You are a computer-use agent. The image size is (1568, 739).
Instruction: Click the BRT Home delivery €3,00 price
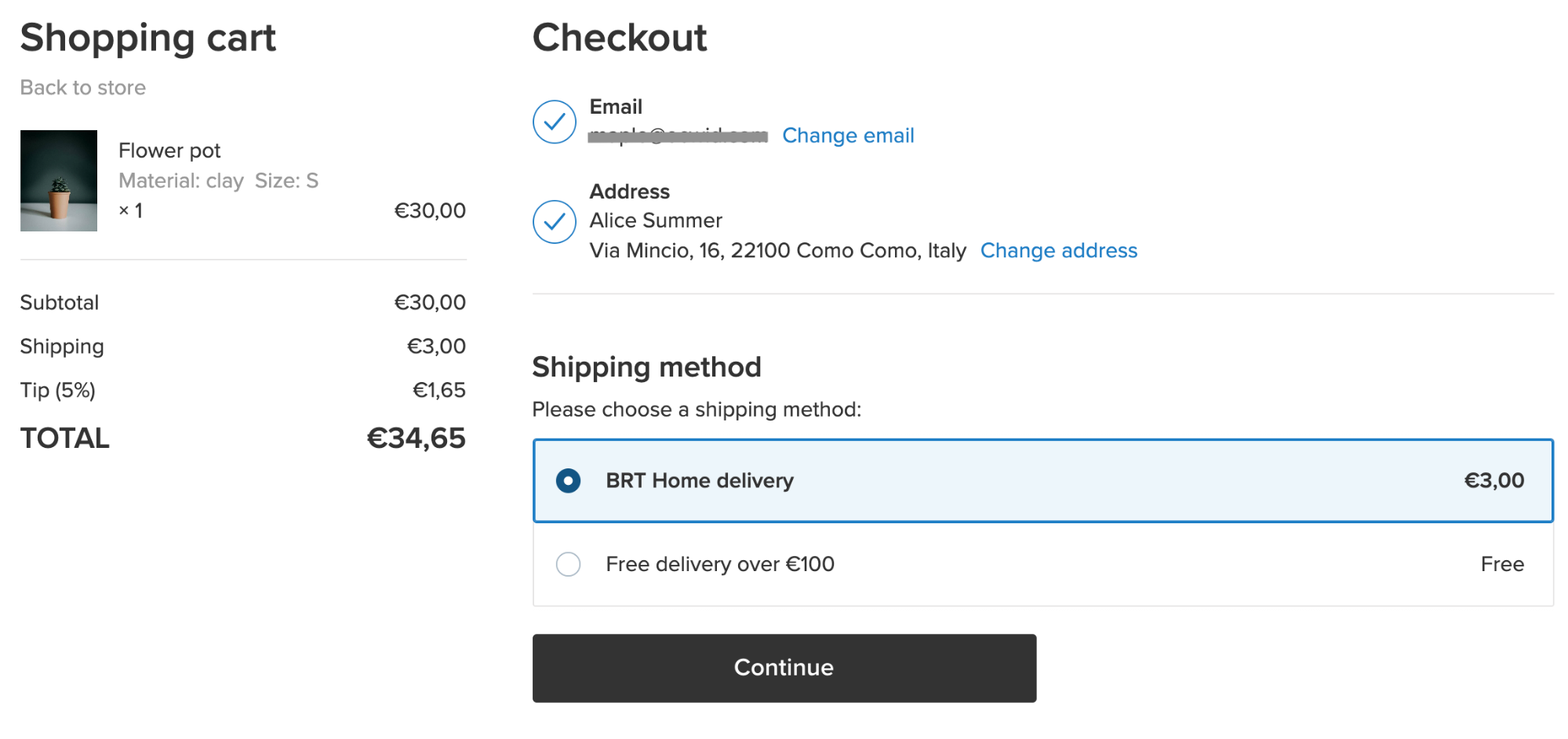1493,480
